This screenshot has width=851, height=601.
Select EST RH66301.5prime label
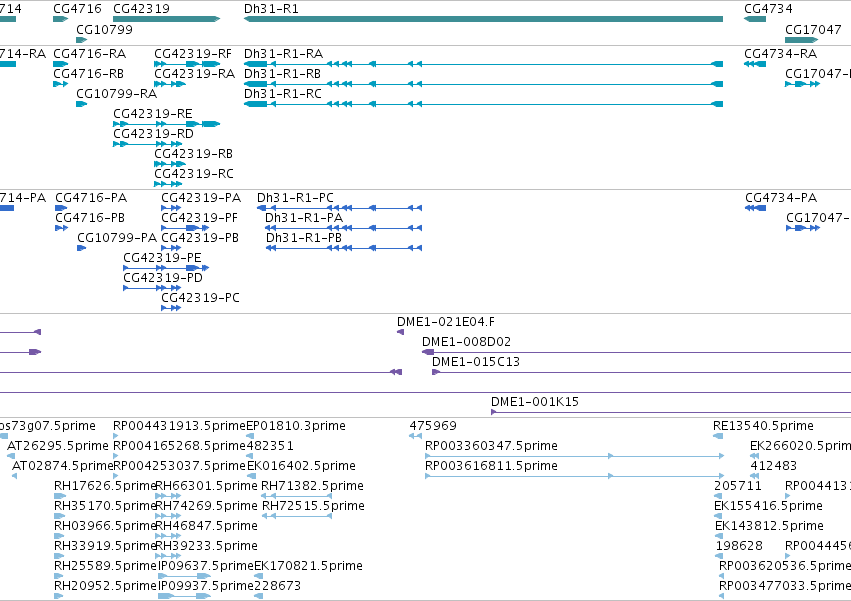click(x=206, y=486)
